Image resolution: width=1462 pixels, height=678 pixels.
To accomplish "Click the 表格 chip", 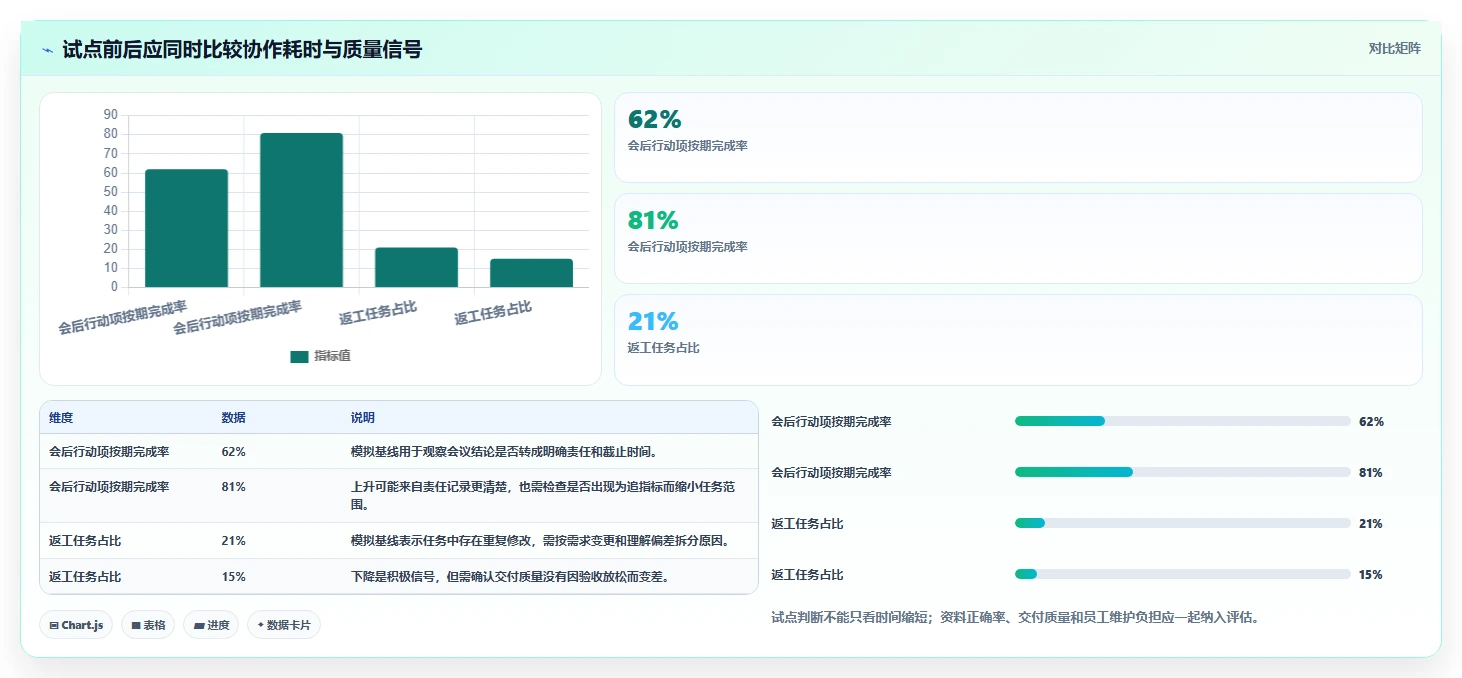I will tap(148, 625).
